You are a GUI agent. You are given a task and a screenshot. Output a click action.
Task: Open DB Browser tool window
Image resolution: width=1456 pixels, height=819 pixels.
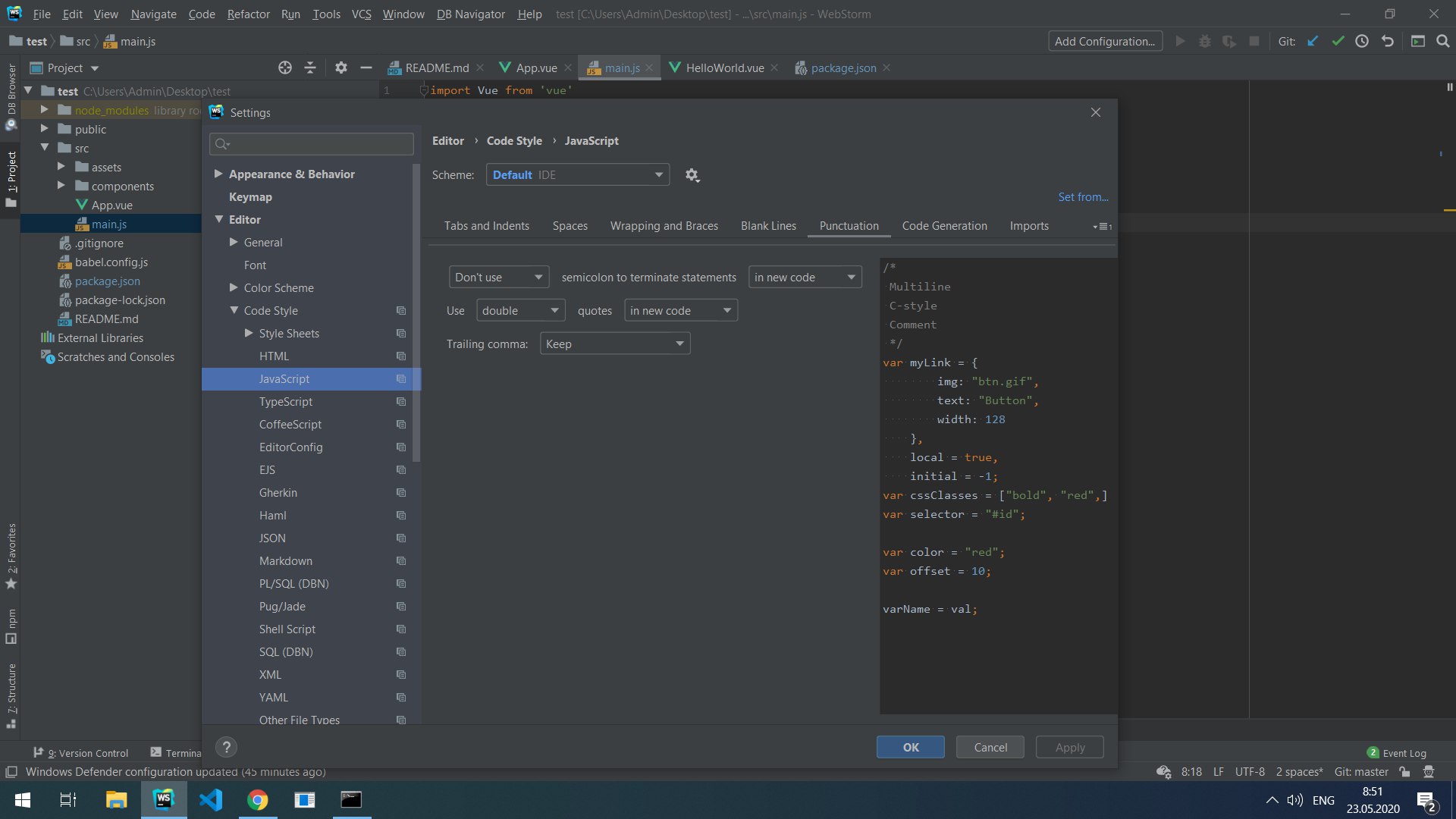coord(11,96)
